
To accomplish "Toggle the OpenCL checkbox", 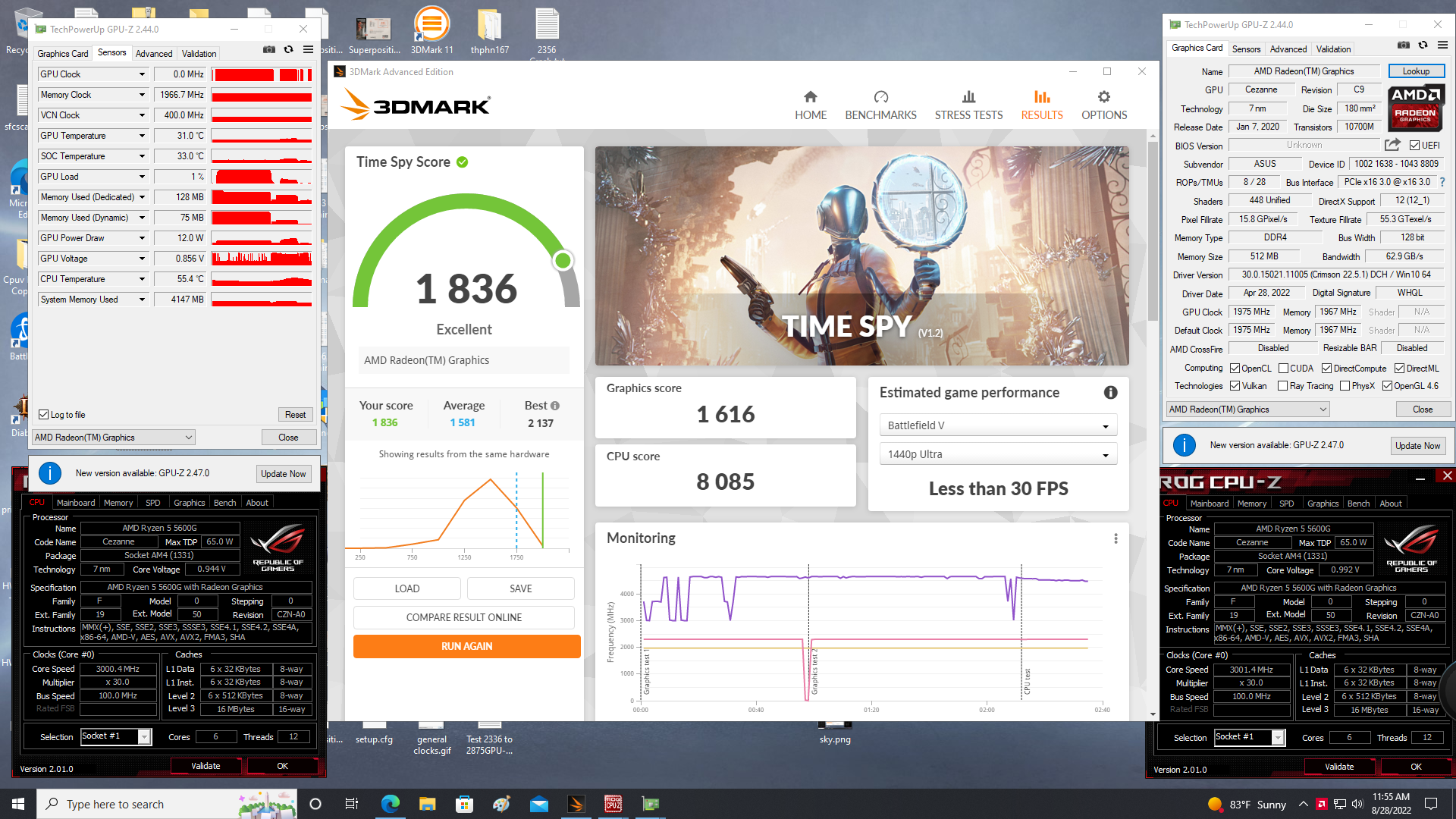I will [x=1235, y=369].
